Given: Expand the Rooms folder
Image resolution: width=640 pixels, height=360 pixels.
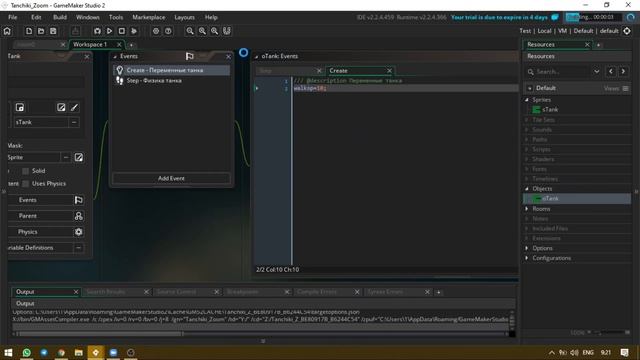Looking at the screenshot, I should pos(527,209).
